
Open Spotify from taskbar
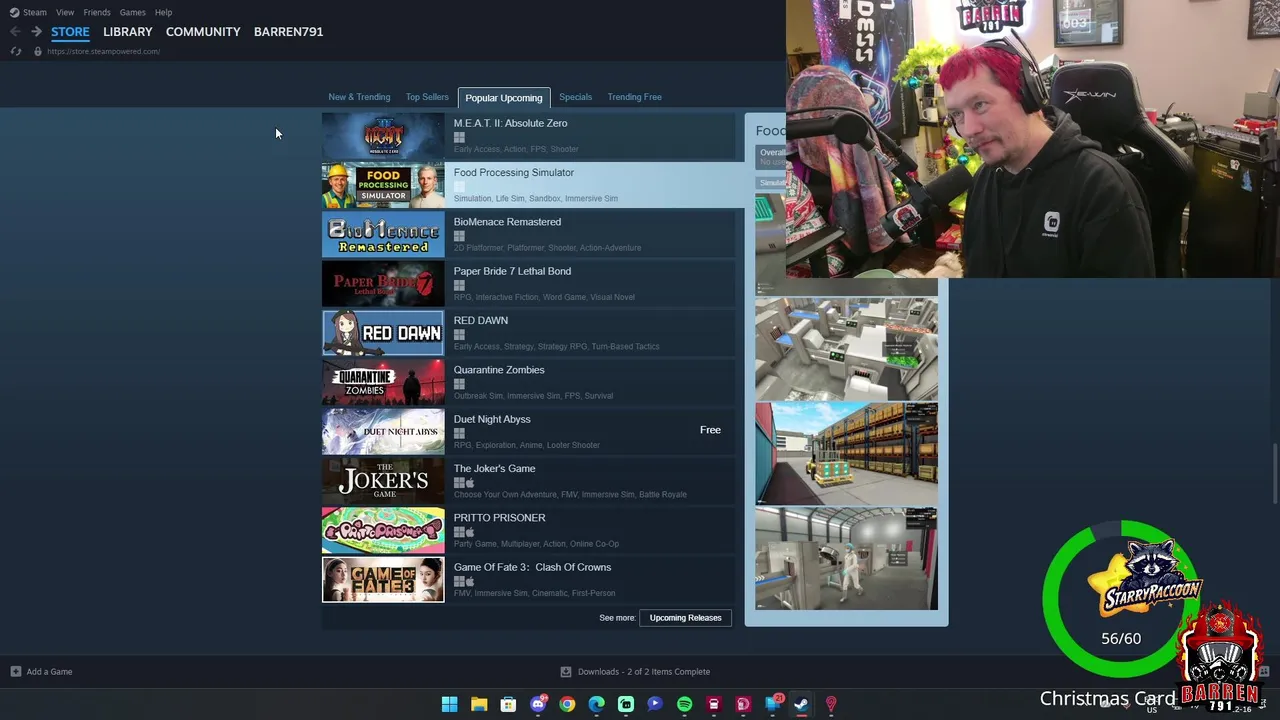(x=684, y=704)
